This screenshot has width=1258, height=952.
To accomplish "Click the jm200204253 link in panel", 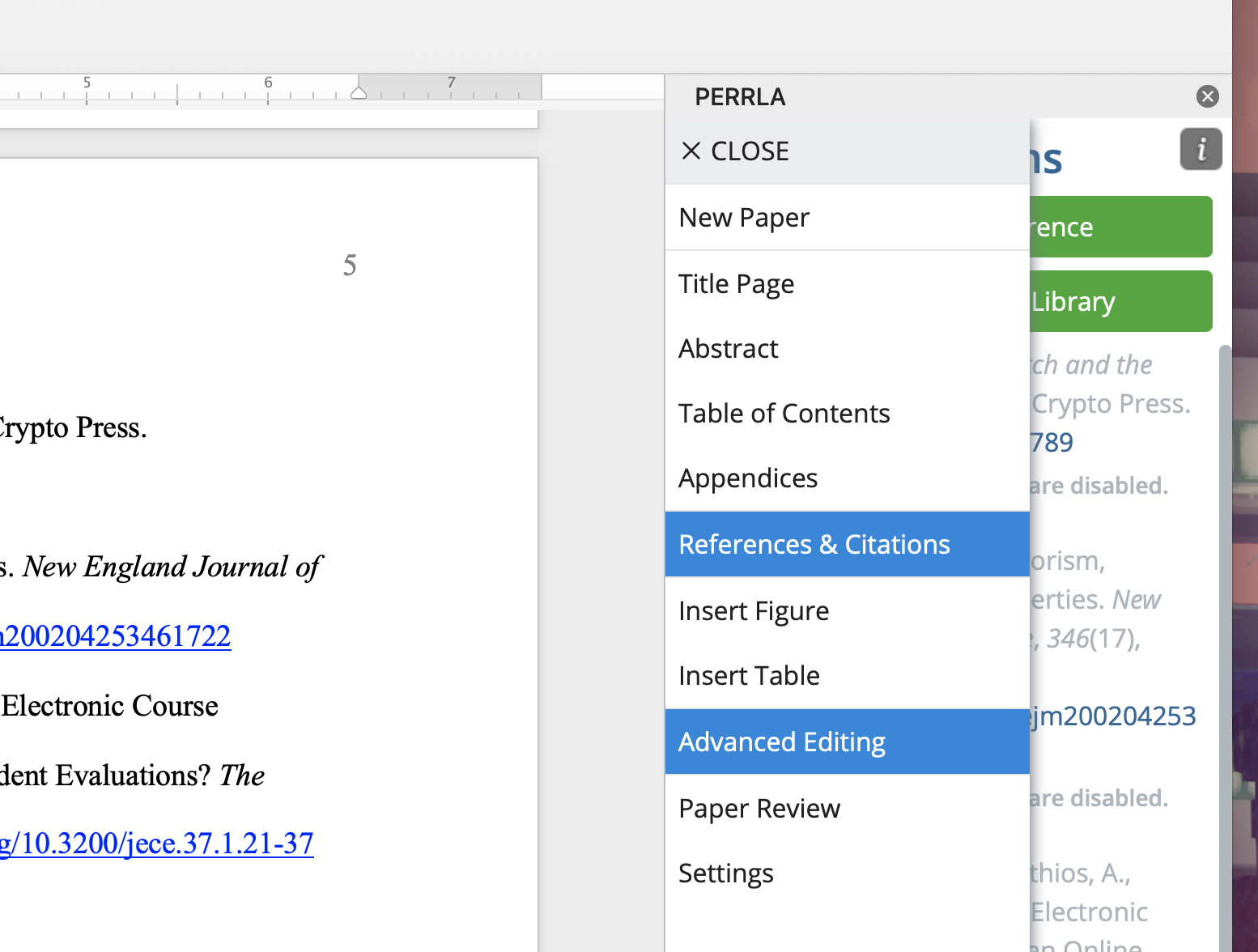I will (x=1113, y=716).
